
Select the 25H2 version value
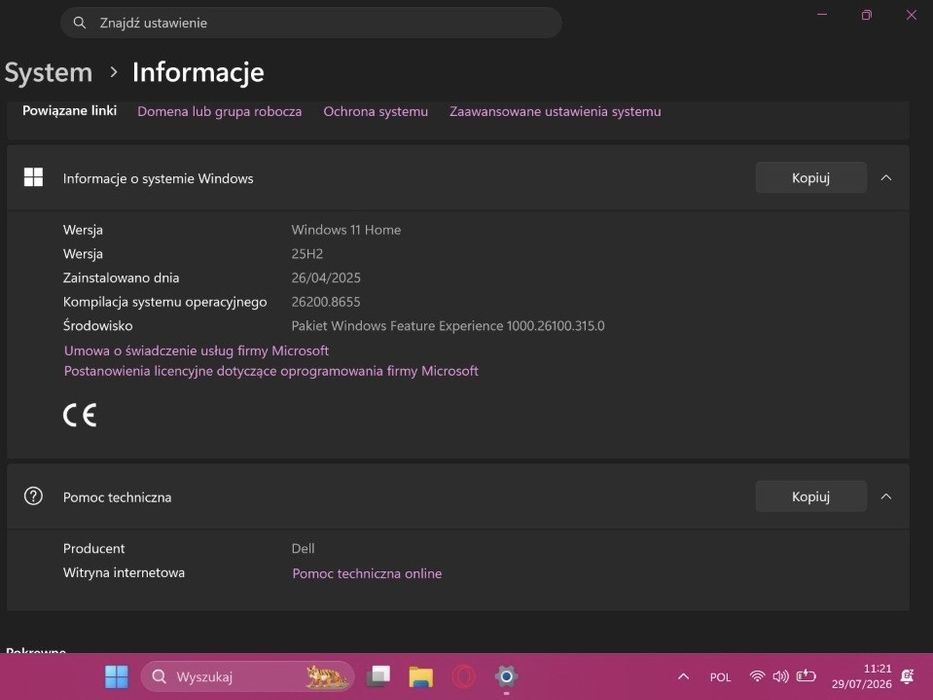[307, 254]
